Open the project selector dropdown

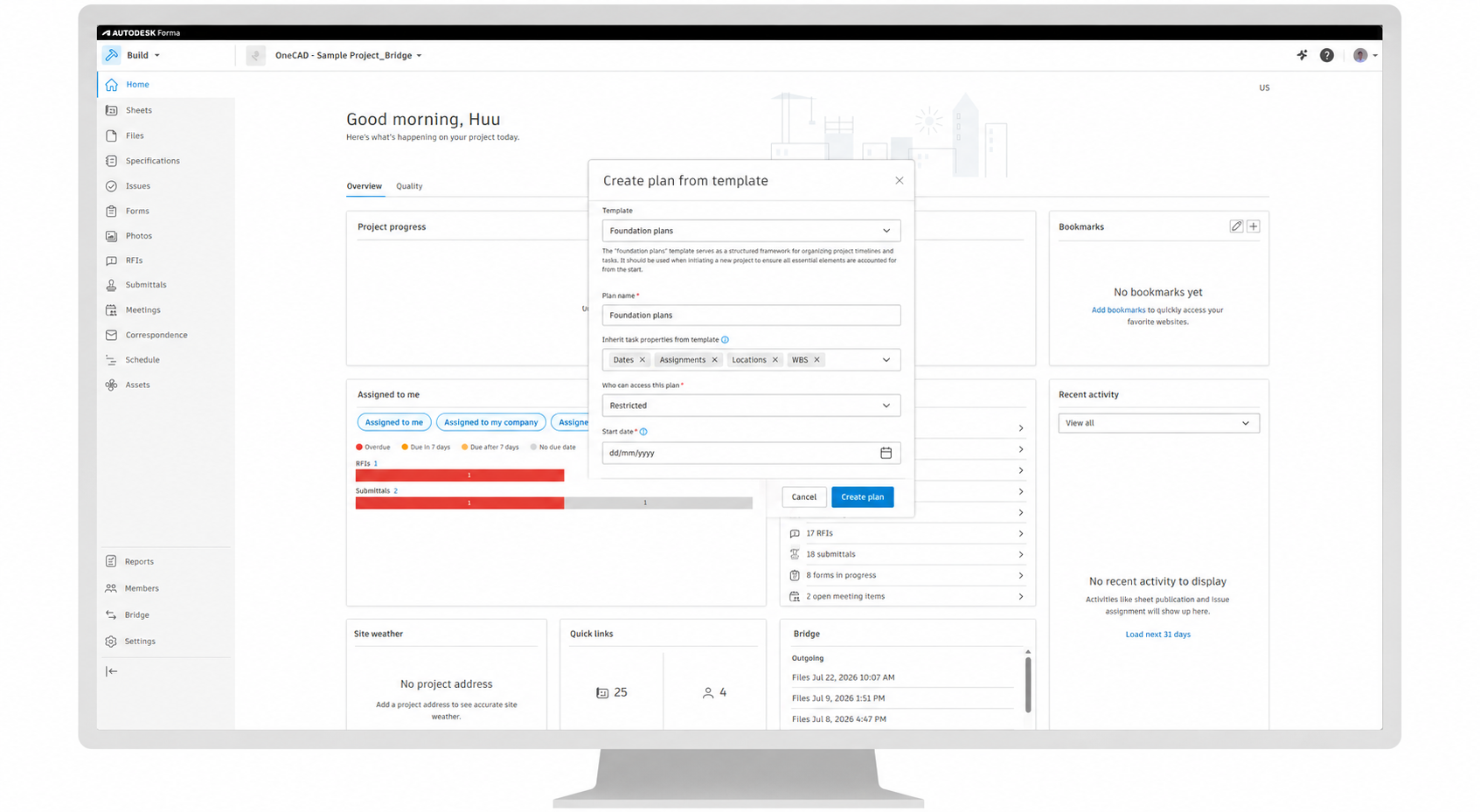[x=348, y=55]
